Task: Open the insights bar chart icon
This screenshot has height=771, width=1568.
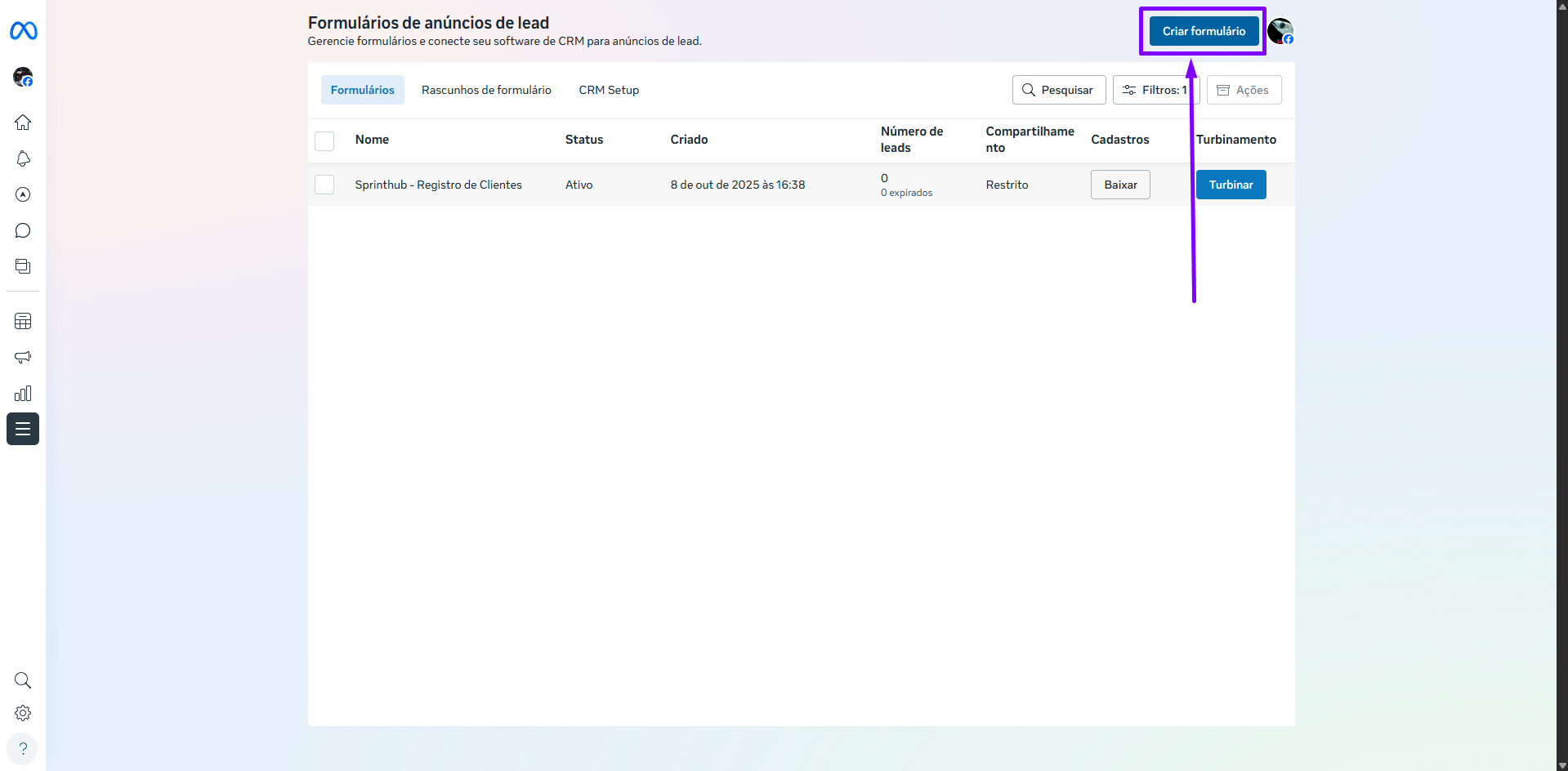Action: click(23, 394)
